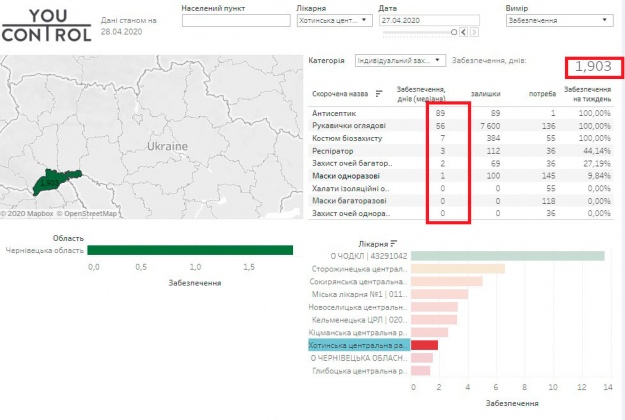The height and width of the screenshot is (420, 625).
Task: Open the OpenStreetMap attribution link
Action: coord(89,213)
